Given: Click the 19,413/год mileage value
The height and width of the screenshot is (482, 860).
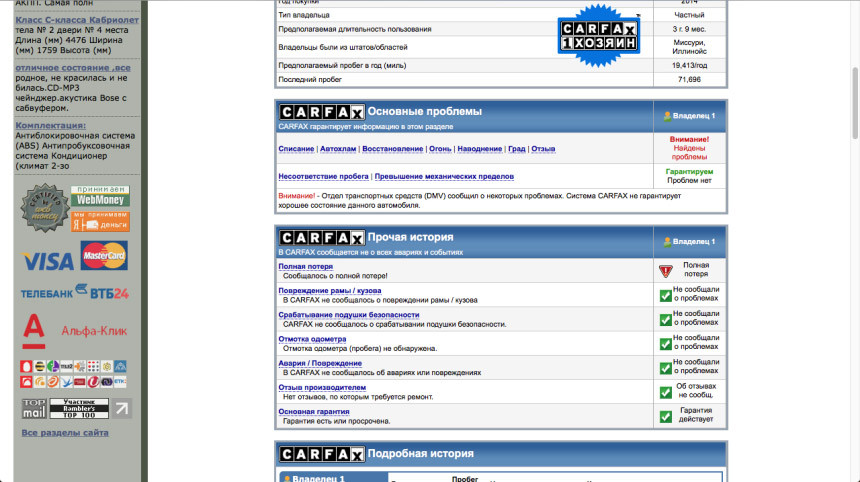Looking at the screenshot, I should click(x=689, y=65).
